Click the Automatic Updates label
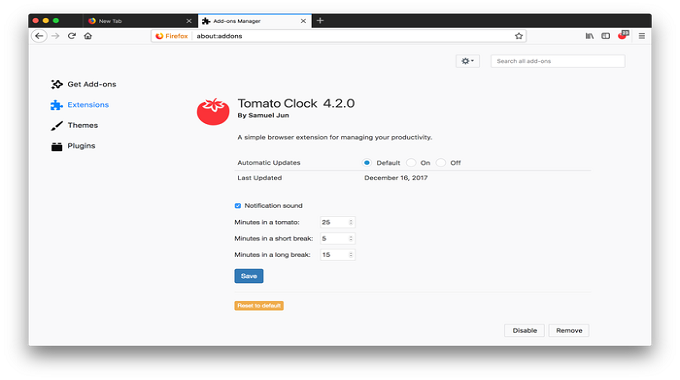 [x=269, y=163]
